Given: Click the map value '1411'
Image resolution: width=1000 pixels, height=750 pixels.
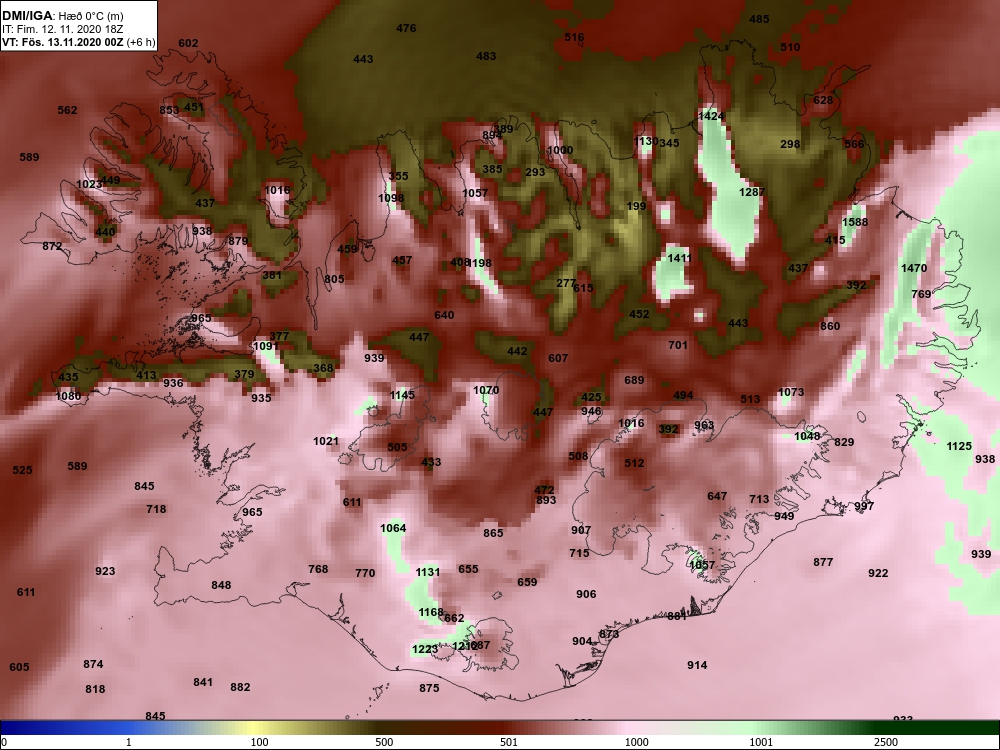Looking at the screenshot, I should [x=680, y=258].
